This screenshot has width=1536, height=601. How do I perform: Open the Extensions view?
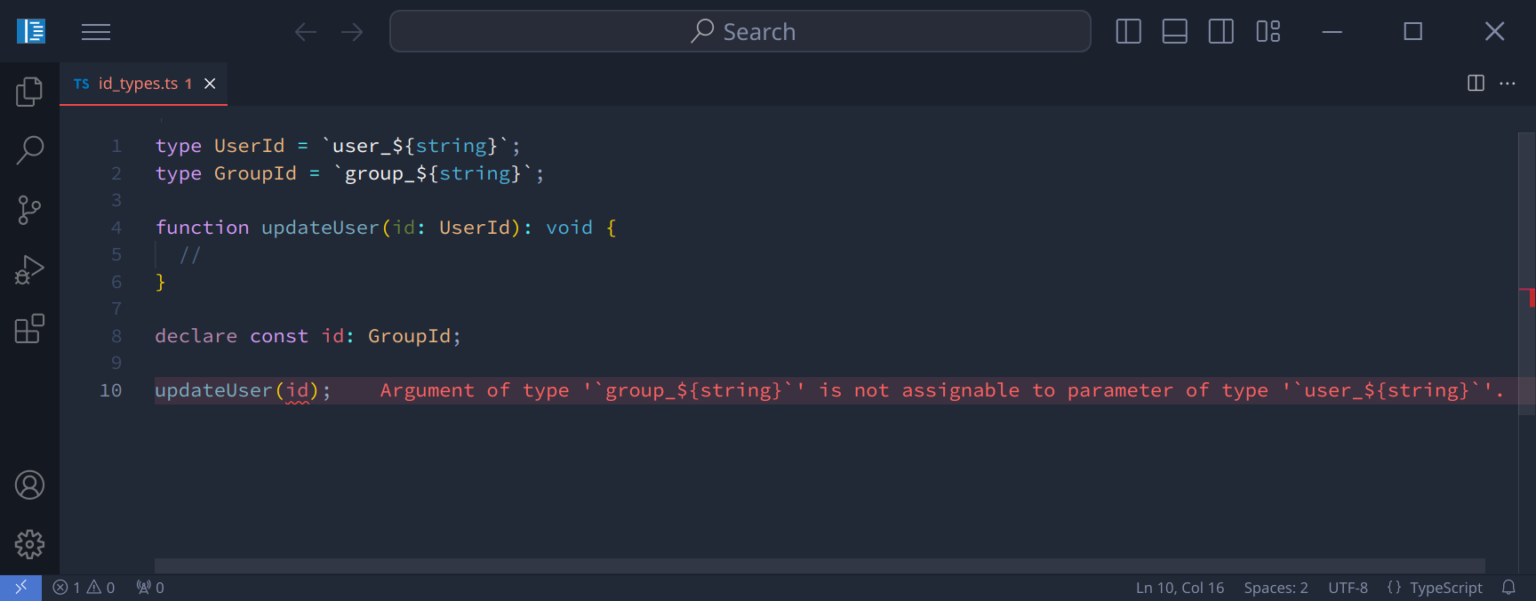(x=29, y=329)
